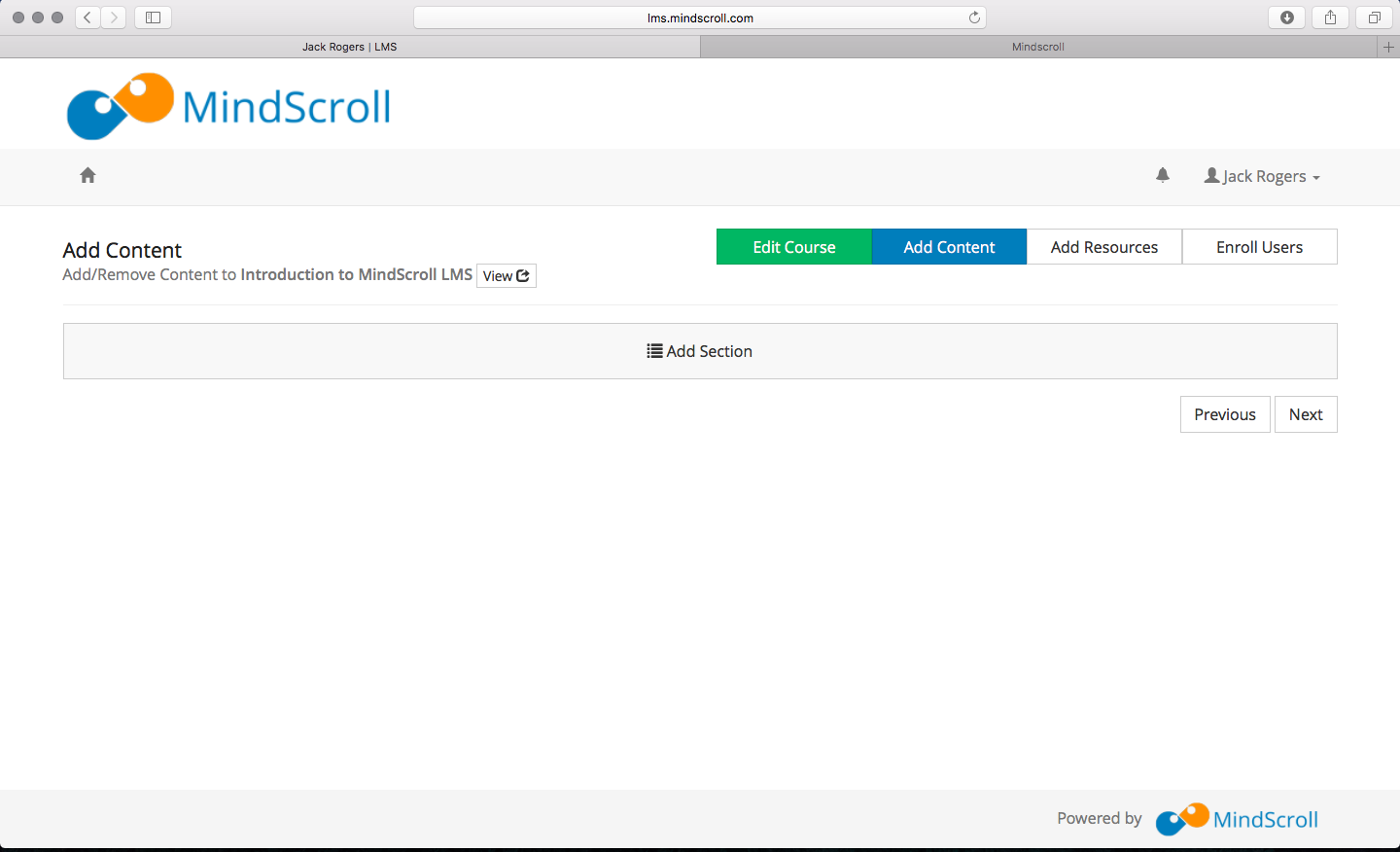Go forward in browser history
The height and width of the screenshot is (852, 1400).
114,18
